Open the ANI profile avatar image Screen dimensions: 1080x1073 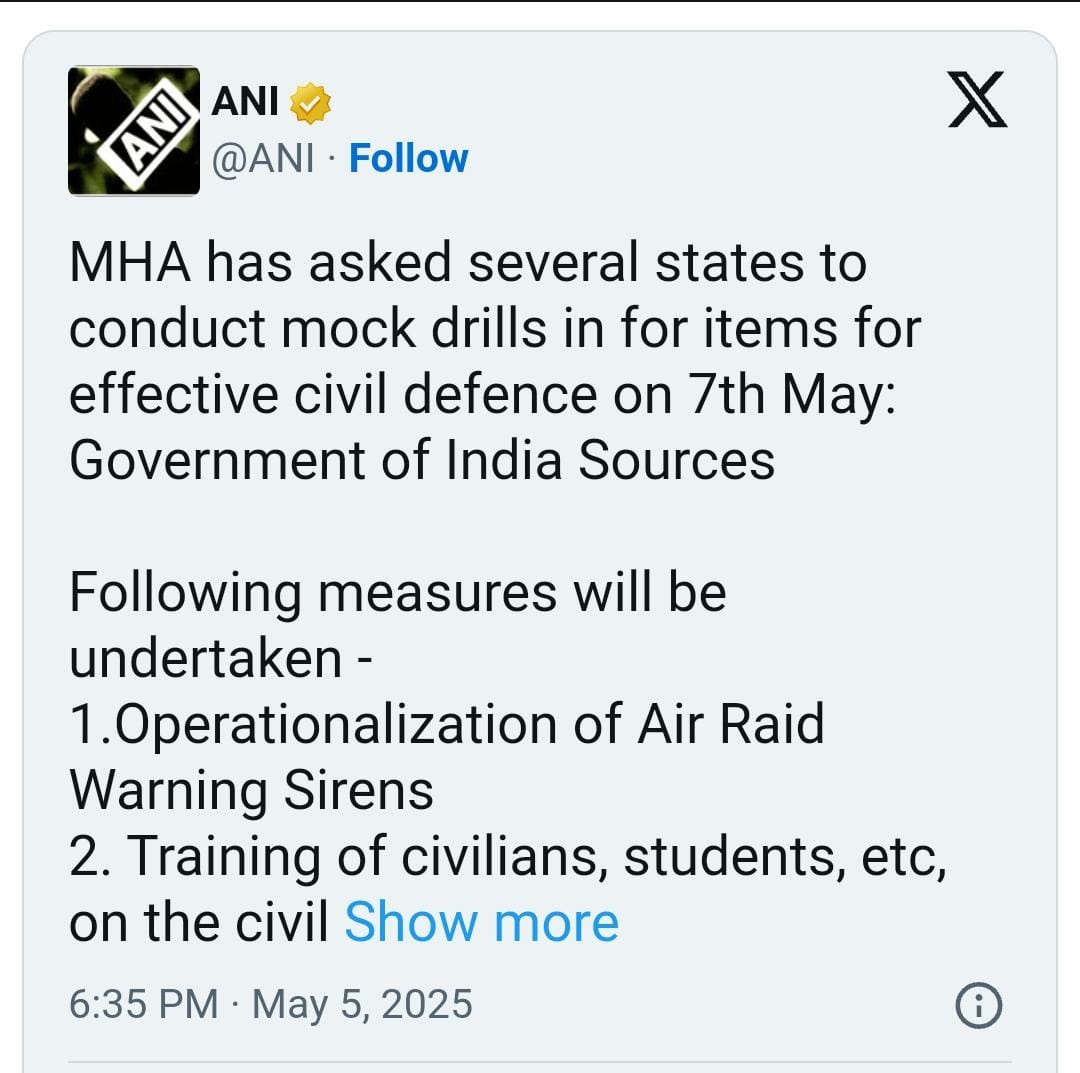pyautogui.click(x=134, y=131)
